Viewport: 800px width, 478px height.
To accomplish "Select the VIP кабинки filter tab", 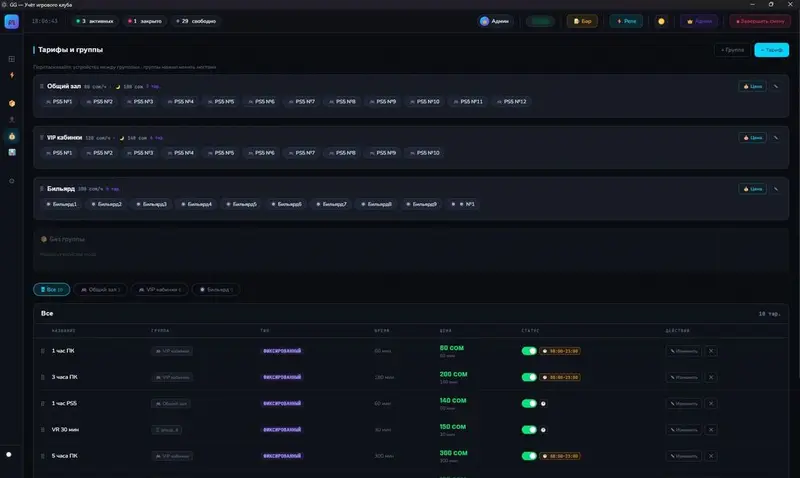I will pyautogui.click(x=160, y=289).
